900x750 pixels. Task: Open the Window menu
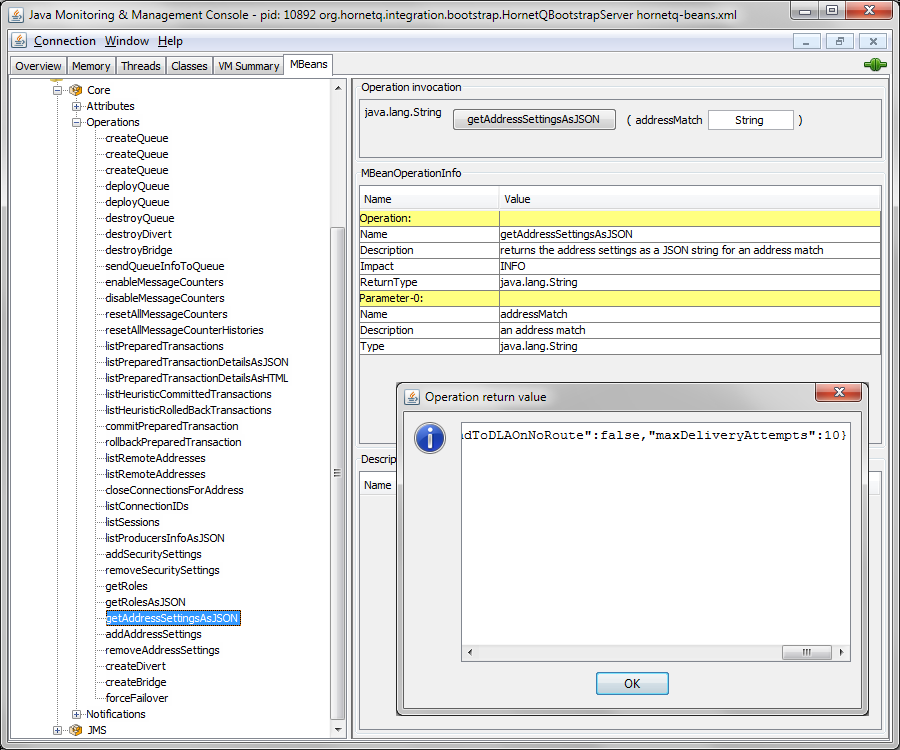(x=127, y=41)
